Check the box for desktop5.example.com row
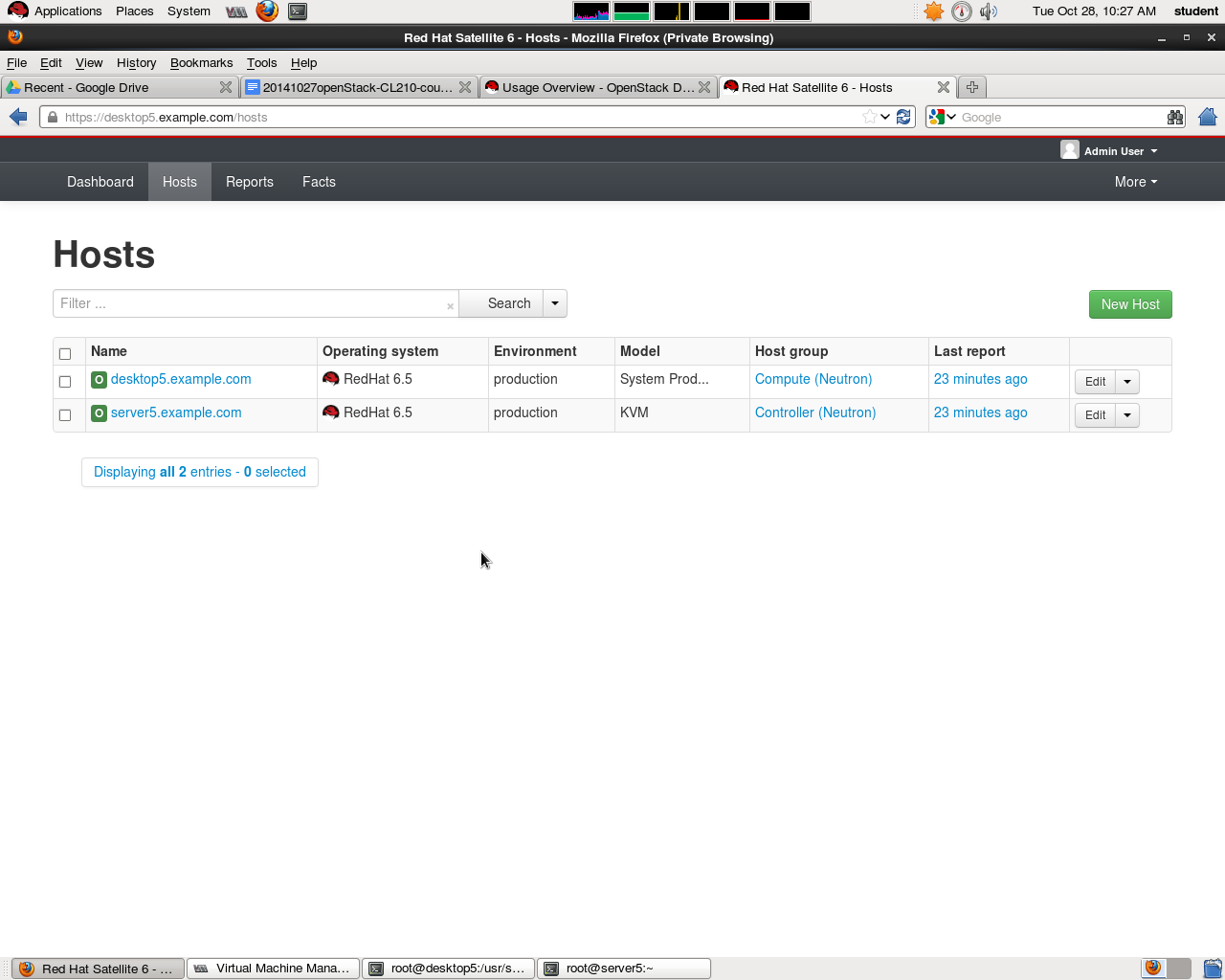The height and width of the screenshot is (980, 1225). [65, 382]
